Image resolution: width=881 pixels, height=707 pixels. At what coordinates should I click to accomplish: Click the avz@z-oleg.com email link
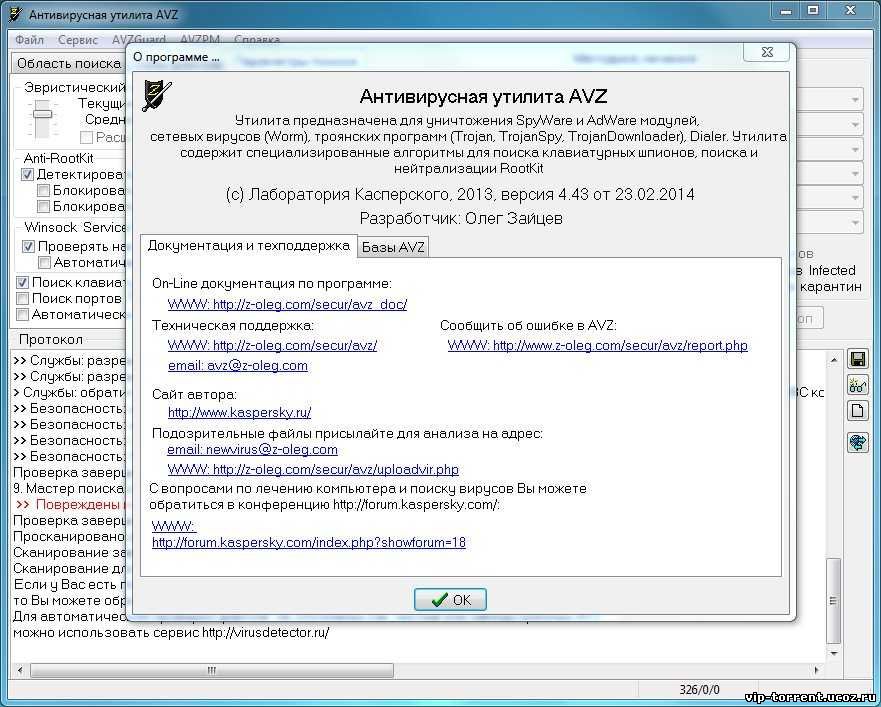coord(238,365)
